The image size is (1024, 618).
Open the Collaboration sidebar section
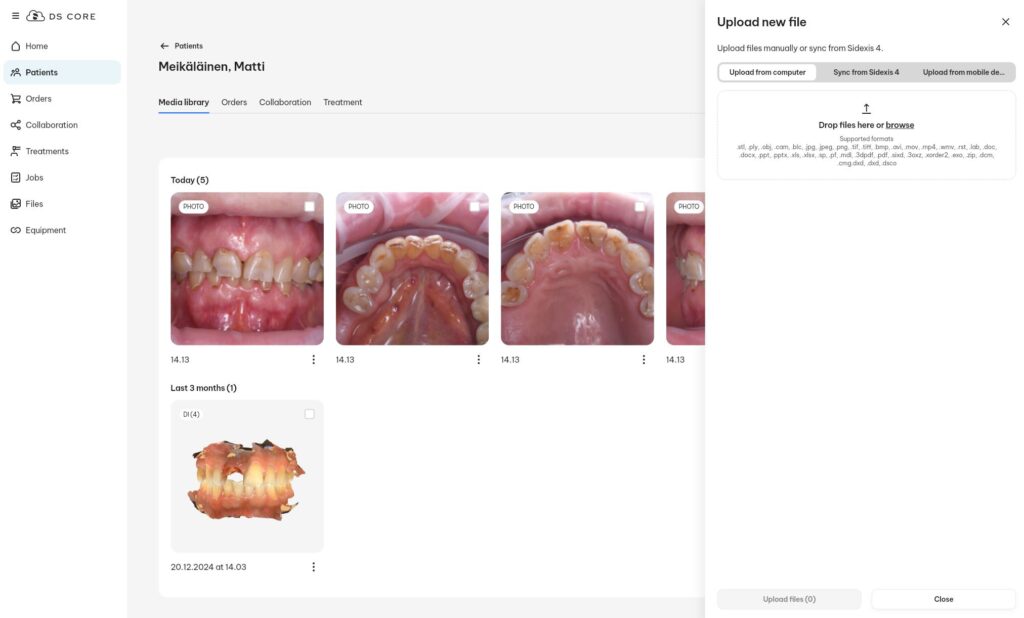(51, 125)
